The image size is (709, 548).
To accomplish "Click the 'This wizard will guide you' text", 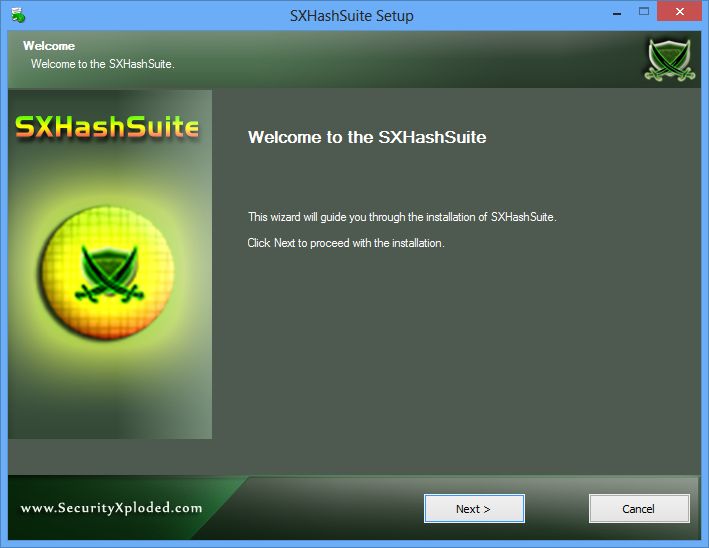I will tap(402, 217).
